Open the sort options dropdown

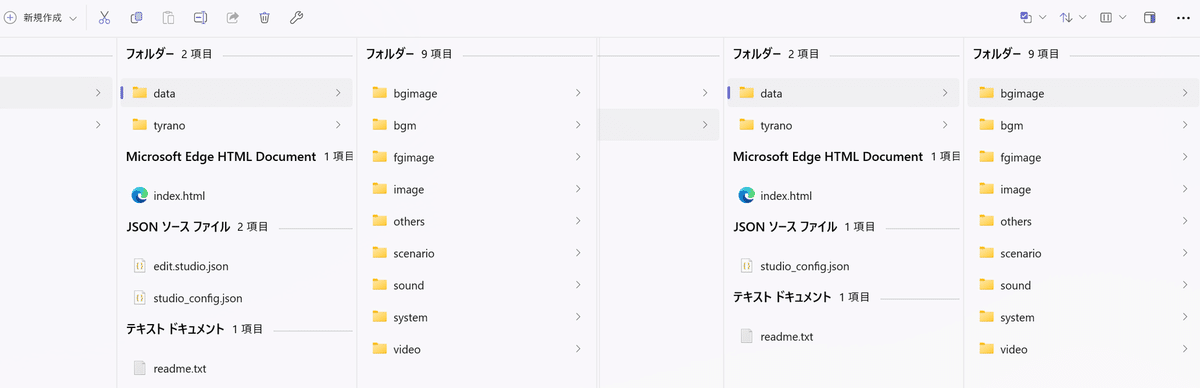1073,18
